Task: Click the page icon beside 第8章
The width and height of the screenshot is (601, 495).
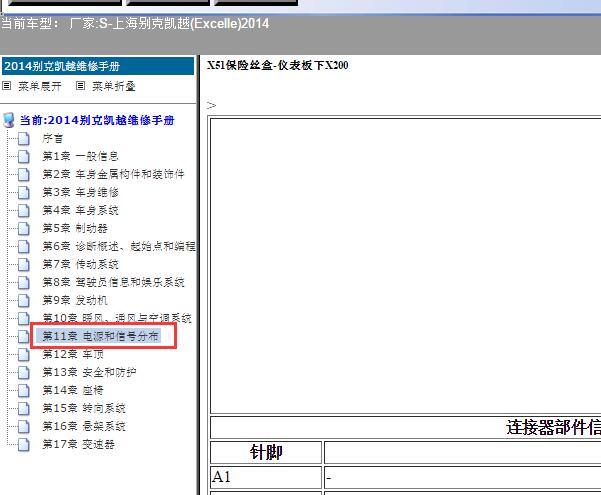Action: click(x=23, y=283)
